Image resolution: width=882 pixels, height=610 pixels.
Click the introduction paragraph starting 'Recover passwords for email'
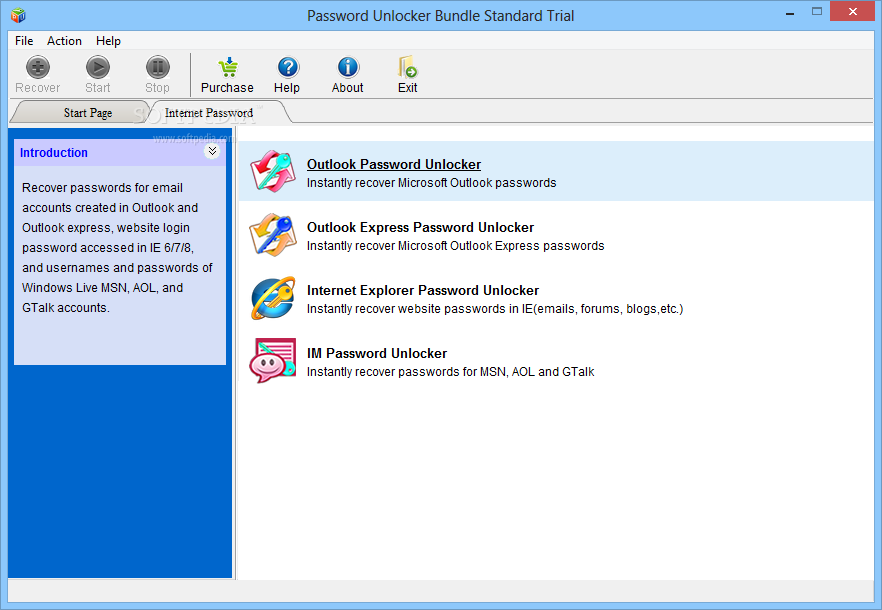pyautogui.click(x=118, y=248)
